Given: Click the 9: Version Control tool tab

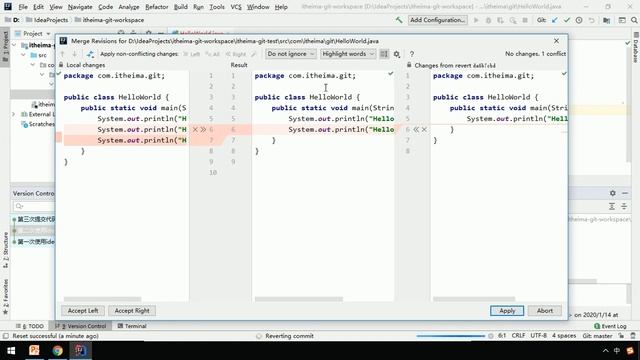Looking at the screenshot, I should (x=80, y=326).
